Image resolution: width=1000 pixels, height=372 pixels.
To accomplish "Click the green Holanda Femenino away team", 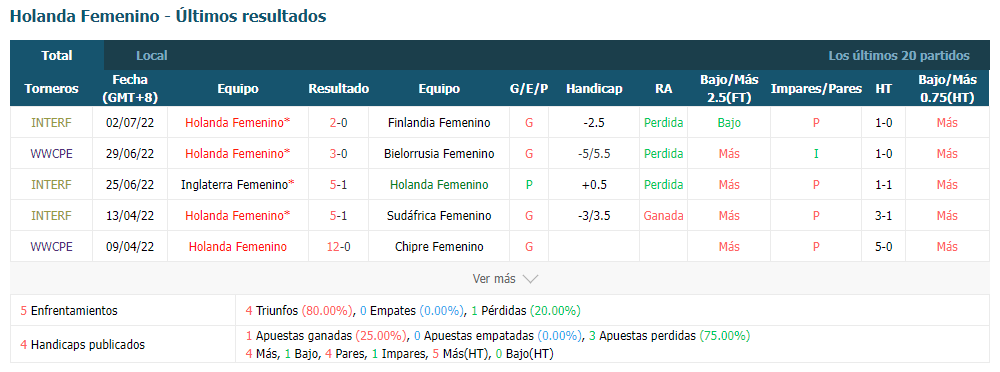I will point(439,184).
